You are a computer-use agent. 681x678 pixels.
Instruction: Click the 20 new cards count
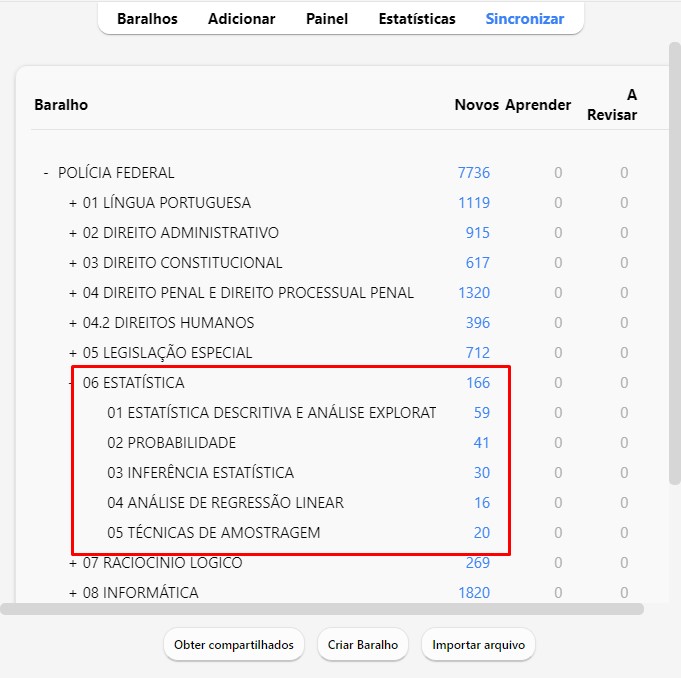(x=482, y=532)
